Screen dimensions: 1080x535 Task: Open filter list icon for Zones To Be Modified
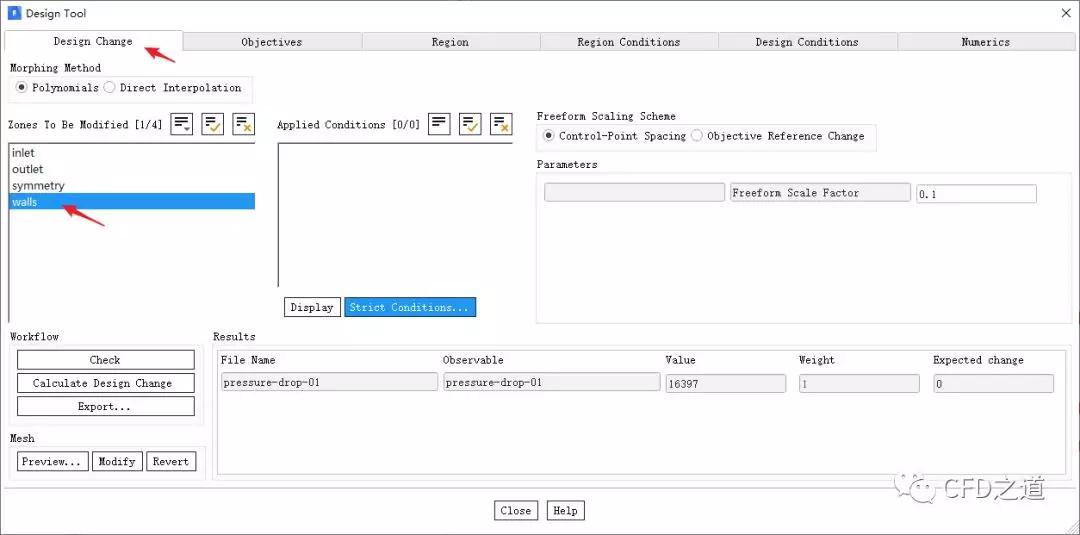pos(182,125)
